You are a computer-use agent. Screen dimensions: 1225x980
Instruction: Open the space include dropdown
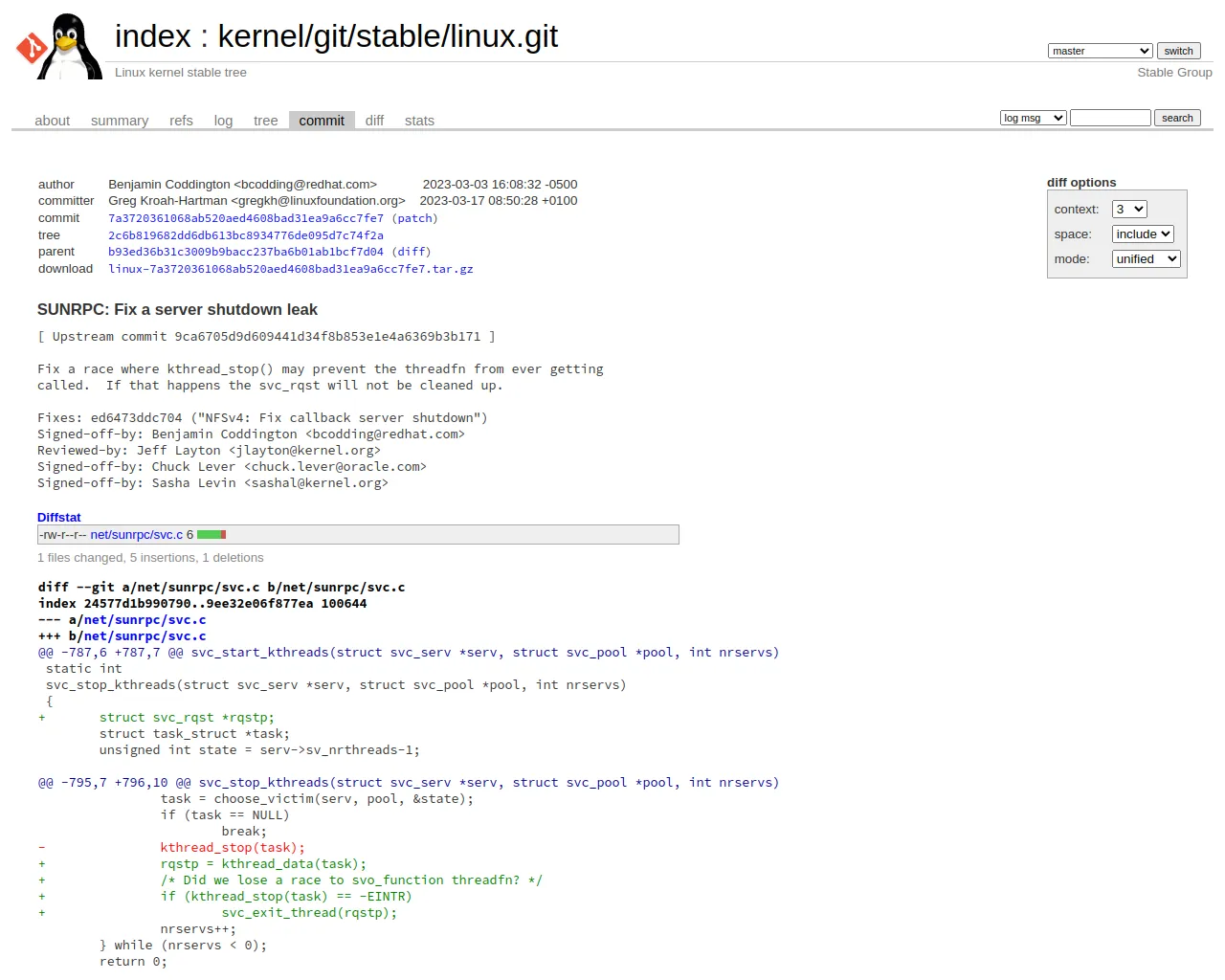(1143, 234)
